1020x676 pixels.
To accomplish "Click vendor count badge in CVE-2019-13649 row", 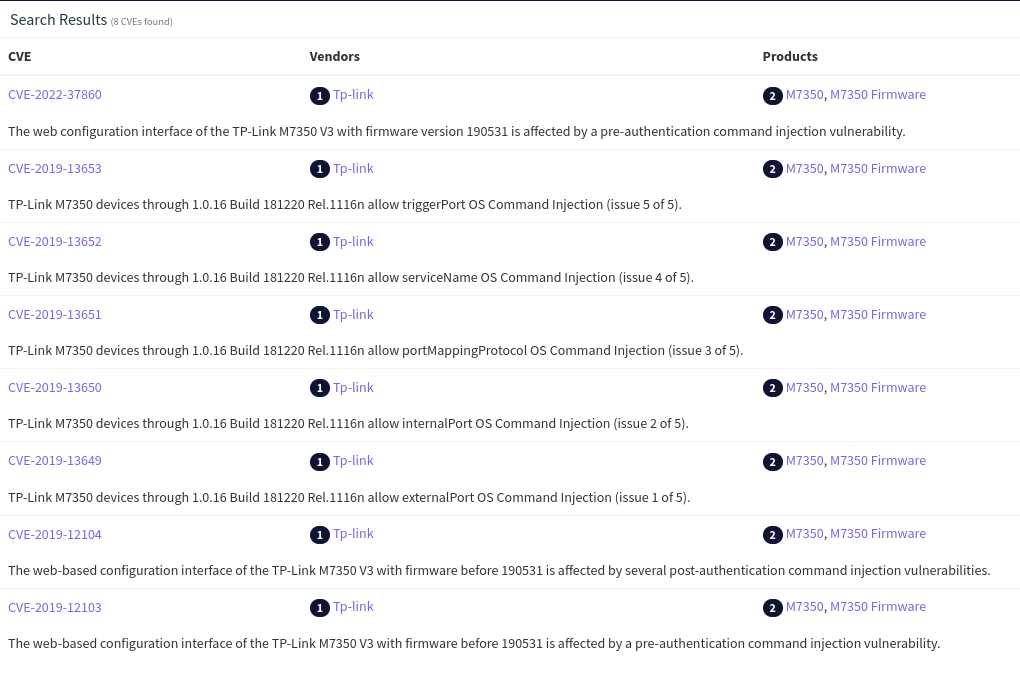I will click(x=319, y=461).
